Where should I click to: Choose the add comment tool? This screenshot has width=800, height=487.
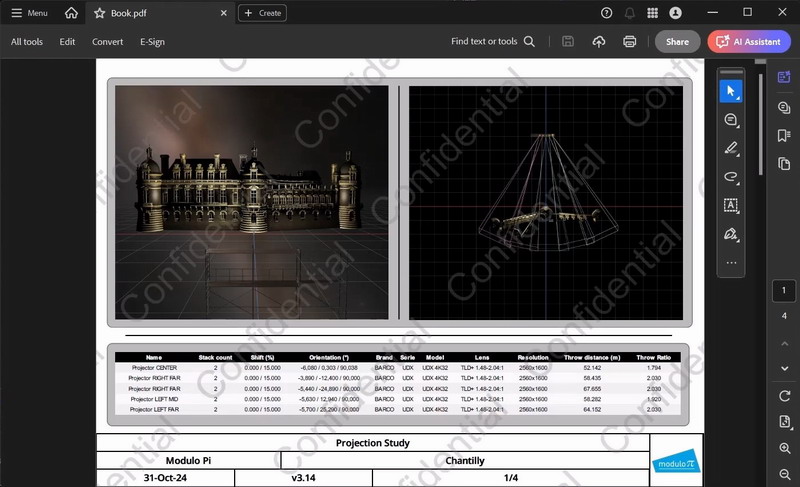pyautogui.click(x=731, y=120)
